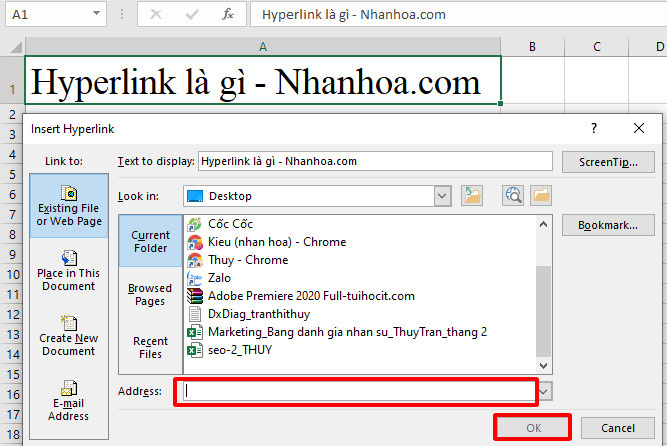Click the Cốc Cốc shortcut icon
667x446 pixels.
tap(195, 224)
